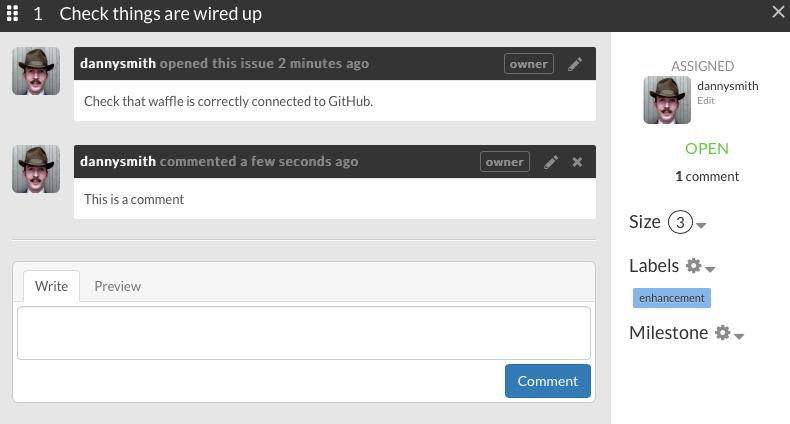
Task: Expand the Labels dropdown arrow
Action: tap(710, 269)
